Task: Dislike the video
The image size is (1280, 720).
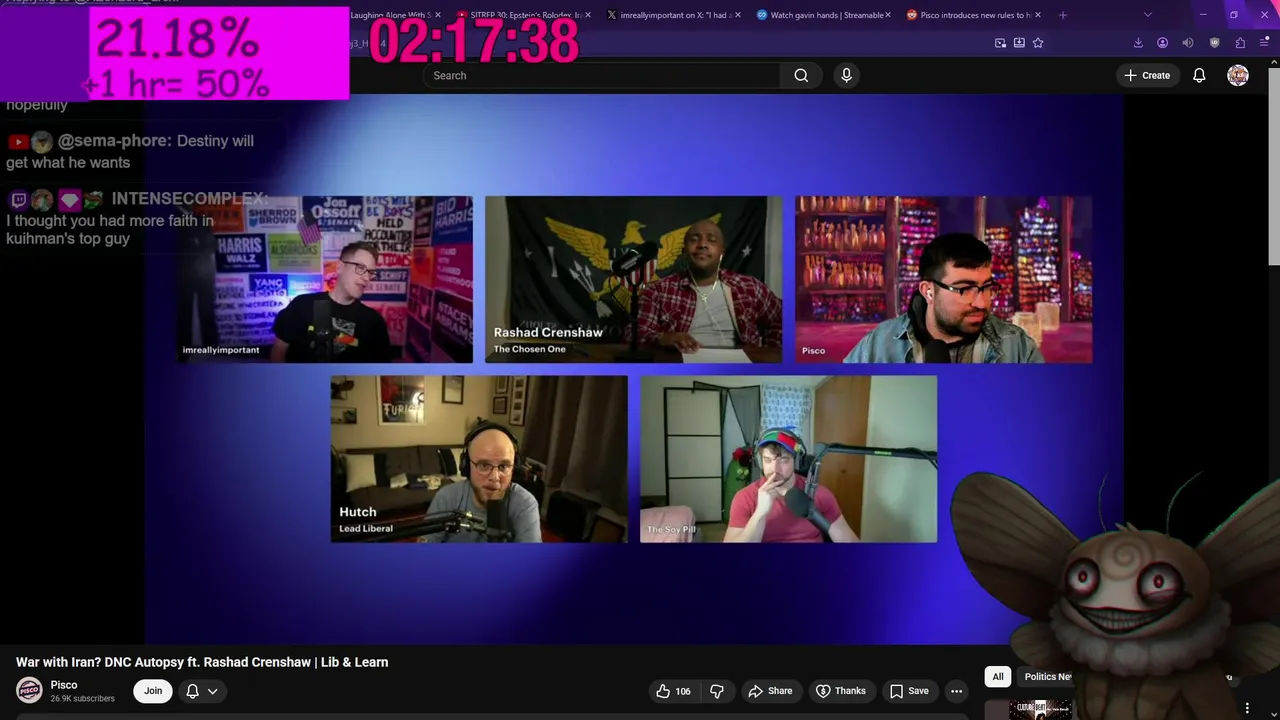Action: [717, 691]
